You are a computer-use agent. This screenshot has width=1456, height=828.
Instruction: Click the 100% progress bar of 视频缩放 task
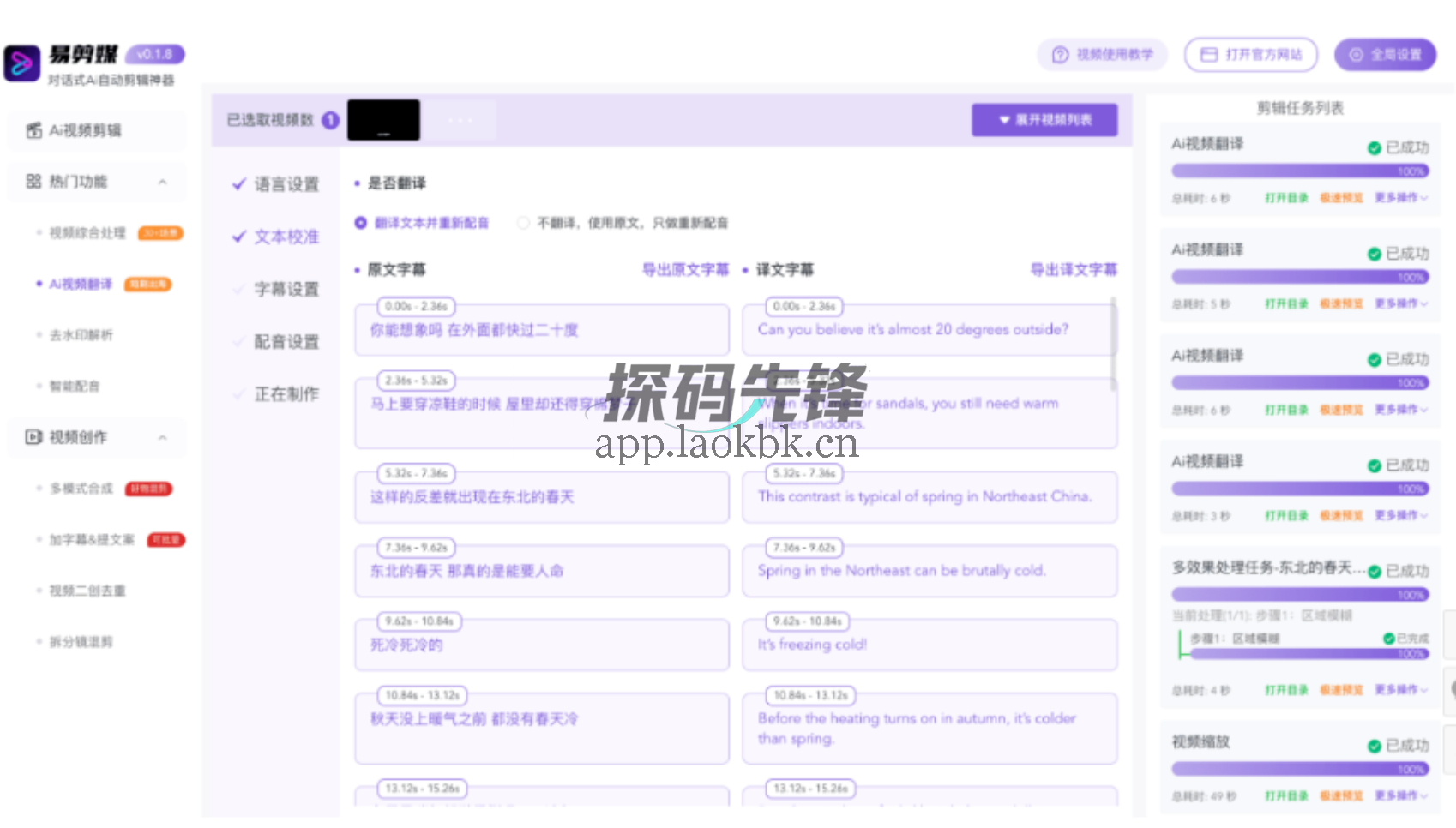pyautogui.click(x=1300, y=770)
